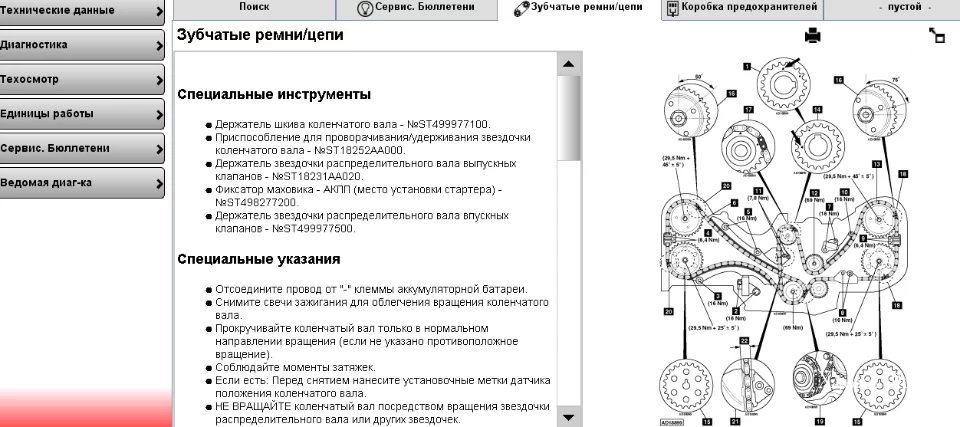Click the НЕ ВРАЩАЙТЕ коленчатый вал instruction
Image resolution: width=960 pixels, height=427 pixels.
point(383,413)
